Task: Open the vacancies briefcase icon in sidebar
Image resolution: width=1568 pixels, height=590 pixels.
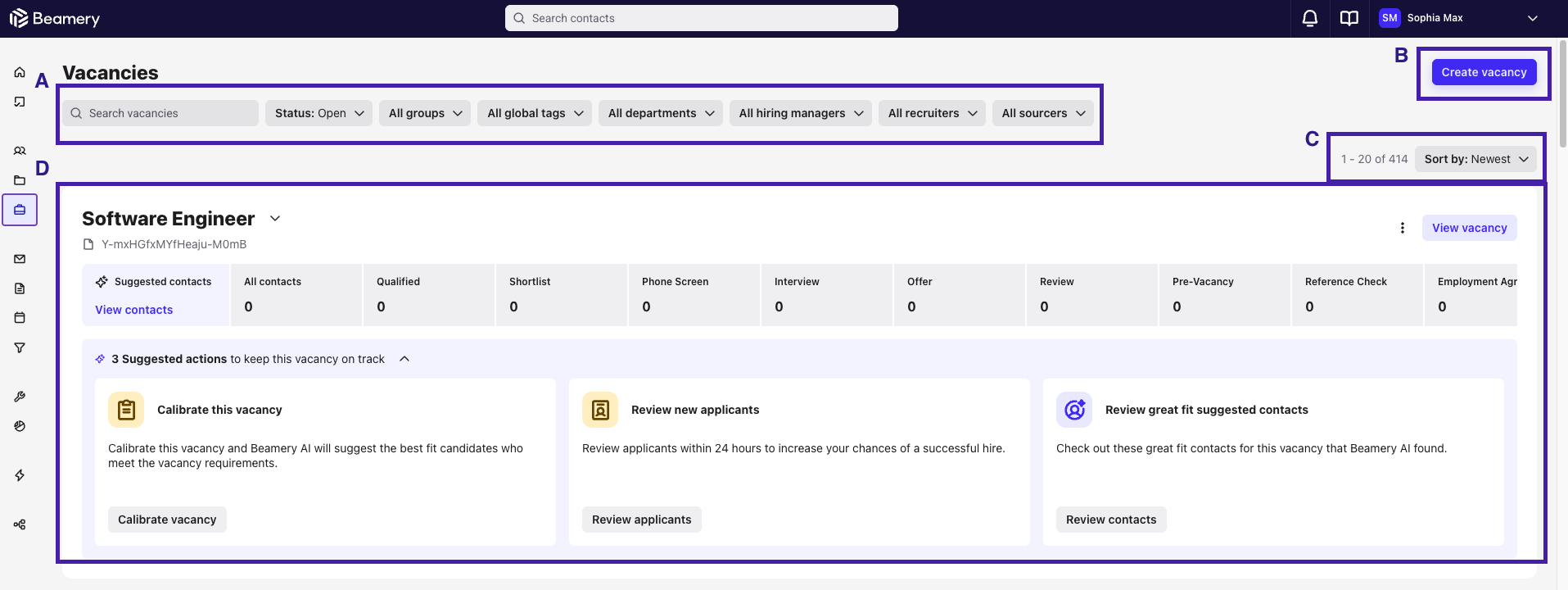Action: (20, 210)
